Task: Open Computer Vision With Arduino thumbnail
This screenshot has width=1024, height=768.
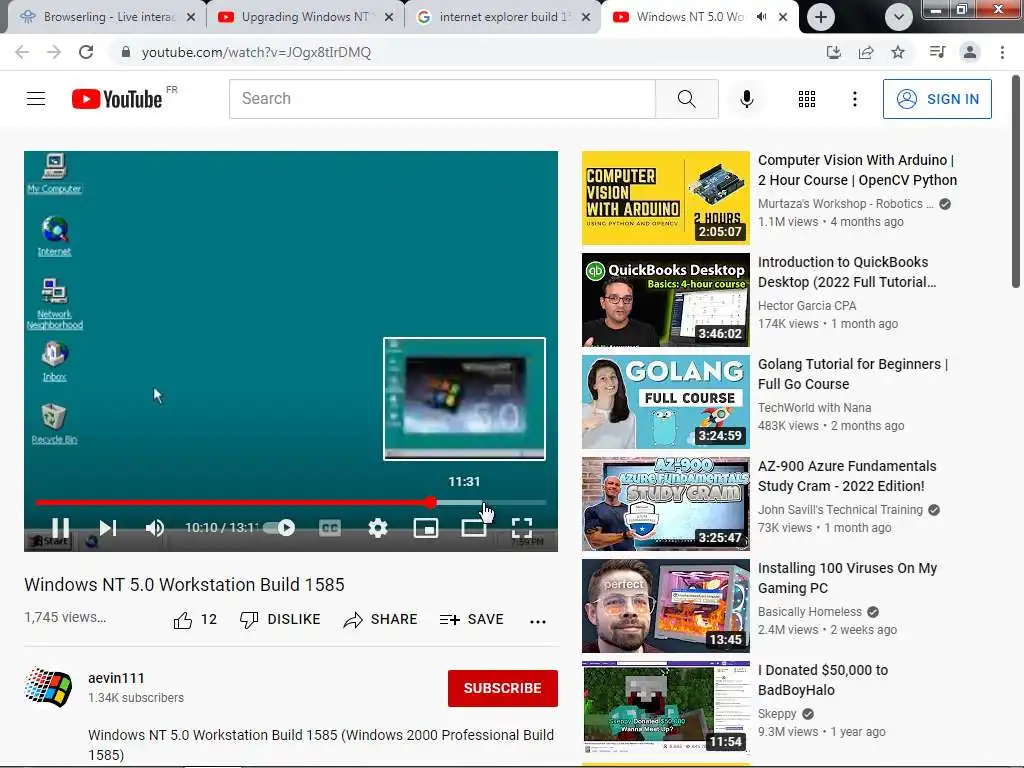Action: [x=665, y=198]
